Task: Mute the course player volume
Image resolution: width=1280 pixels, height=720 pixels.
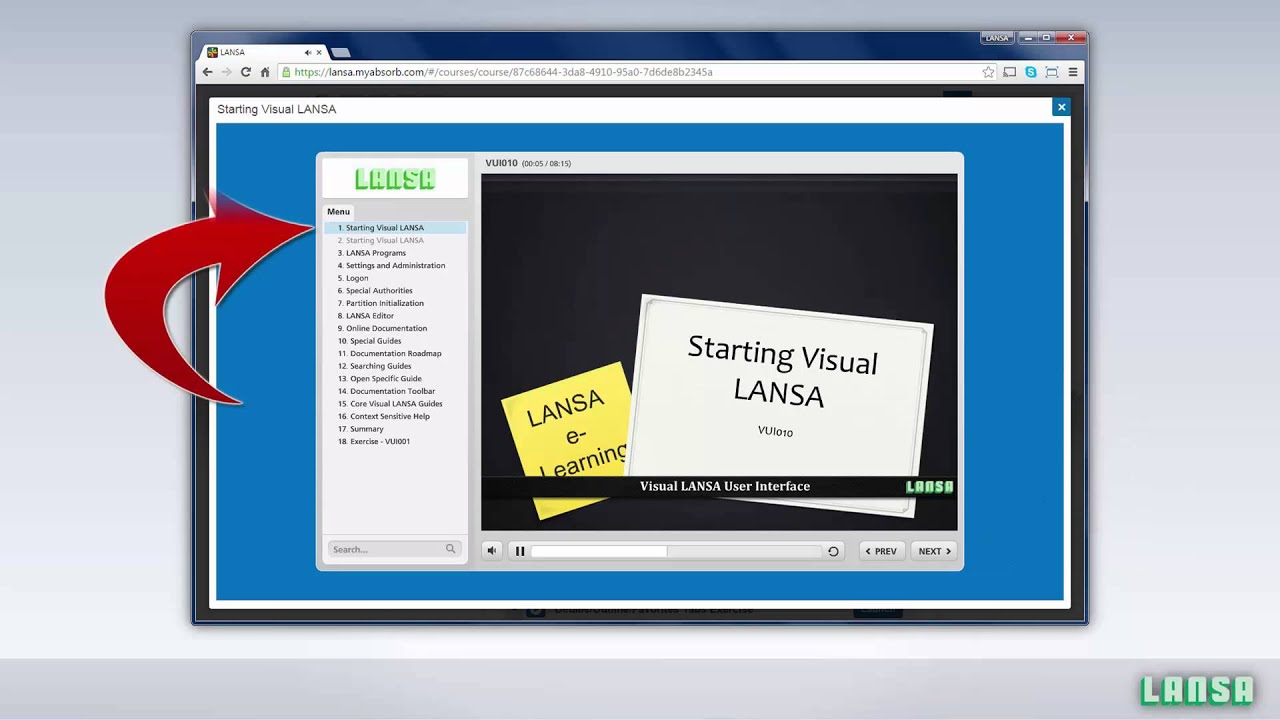Action: coord(491,551)
